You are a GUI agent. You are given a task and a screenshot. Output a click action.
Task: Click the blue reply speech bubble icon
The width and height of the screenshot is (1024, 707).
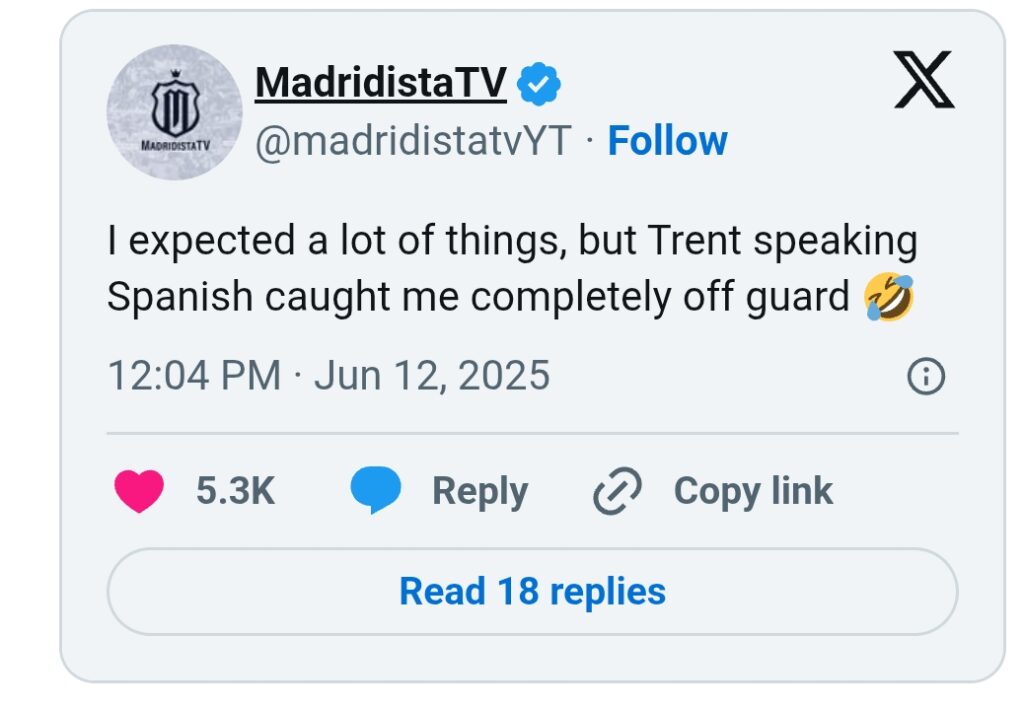(376, 491)
